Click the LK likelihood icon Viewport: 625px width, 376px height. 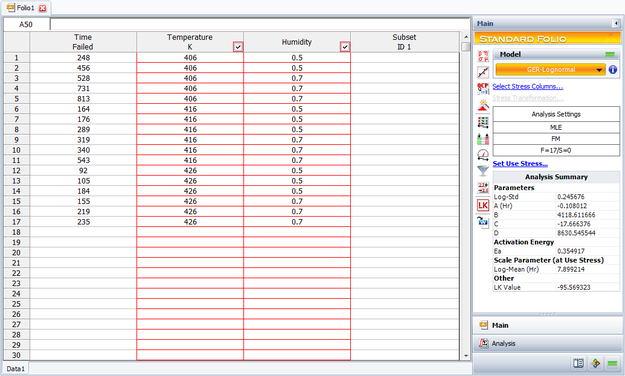pyautogui.click(x=483, y=205)
